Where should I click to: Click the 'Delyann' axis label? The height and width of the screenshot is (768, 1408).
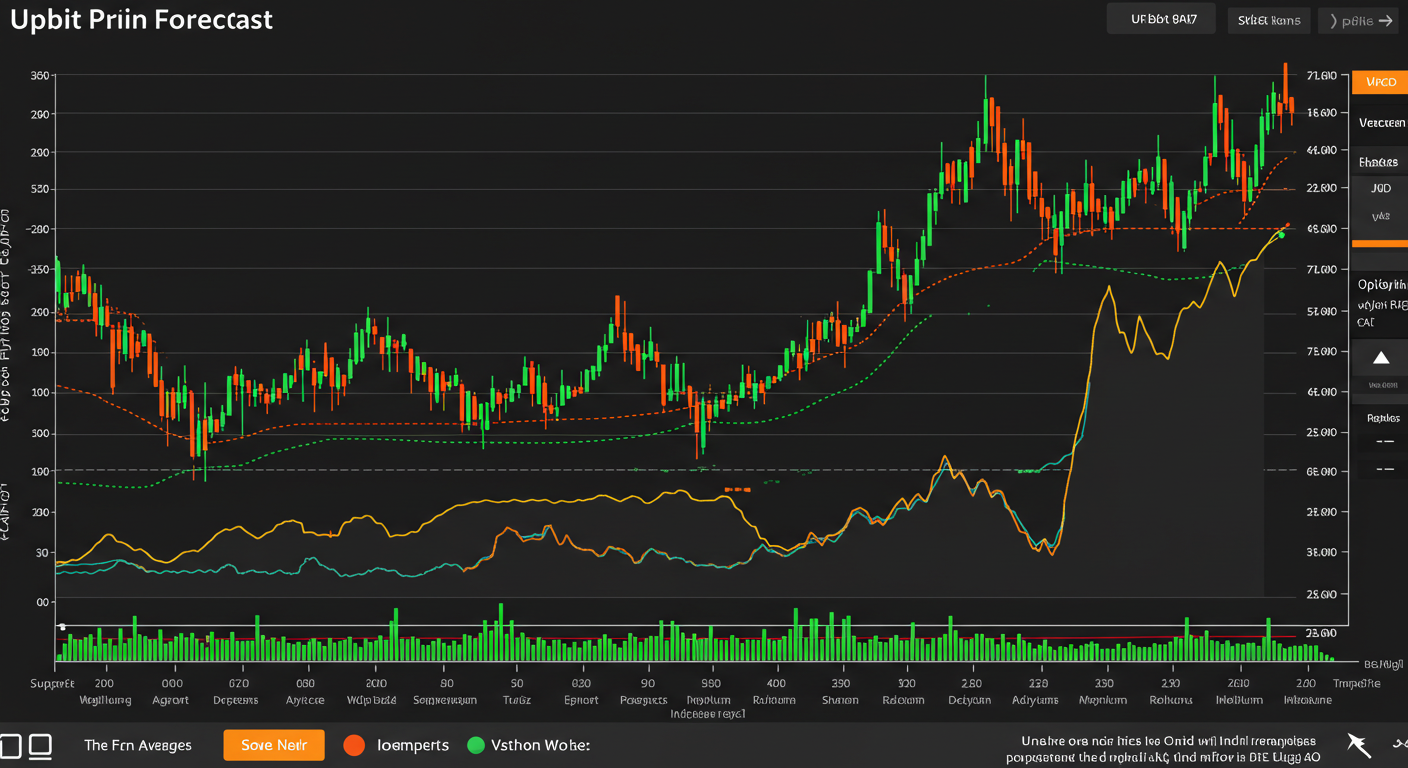[969, 700]
